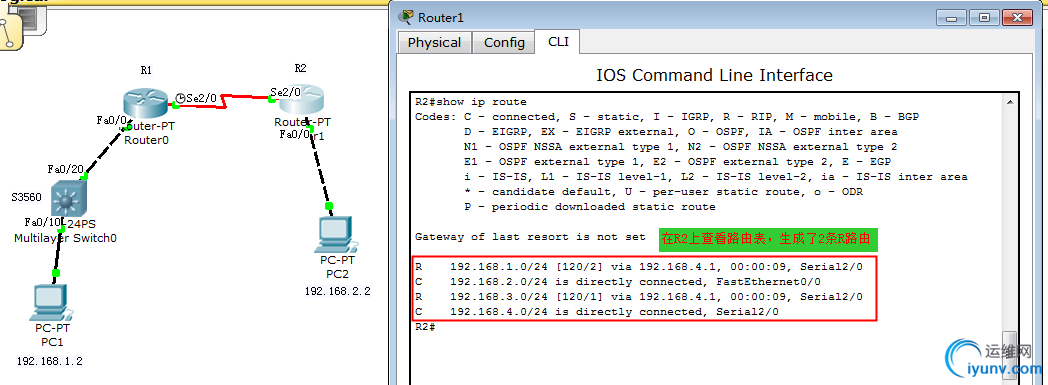
Task: Click the 192.168.4.0/24 connected route line
Action: pos(597,312)
